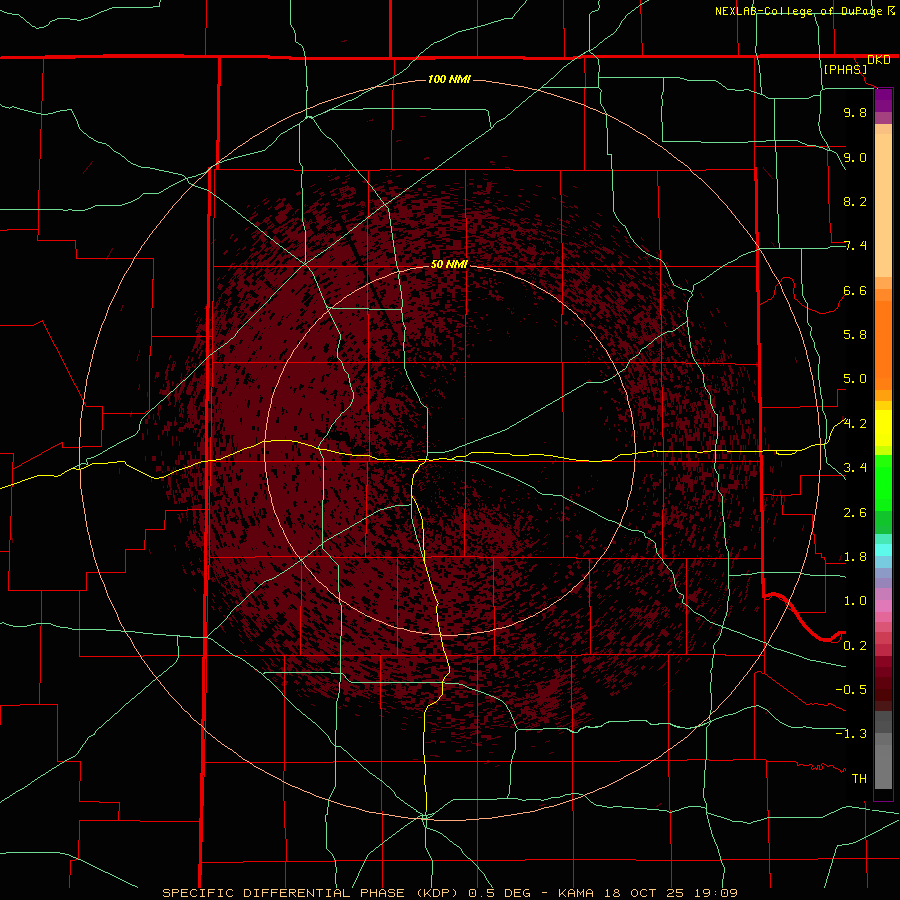Viewport: 900px width, 900px height.
Task: Click the TH threshold label on scale
Action: click(x=859, y=779)
